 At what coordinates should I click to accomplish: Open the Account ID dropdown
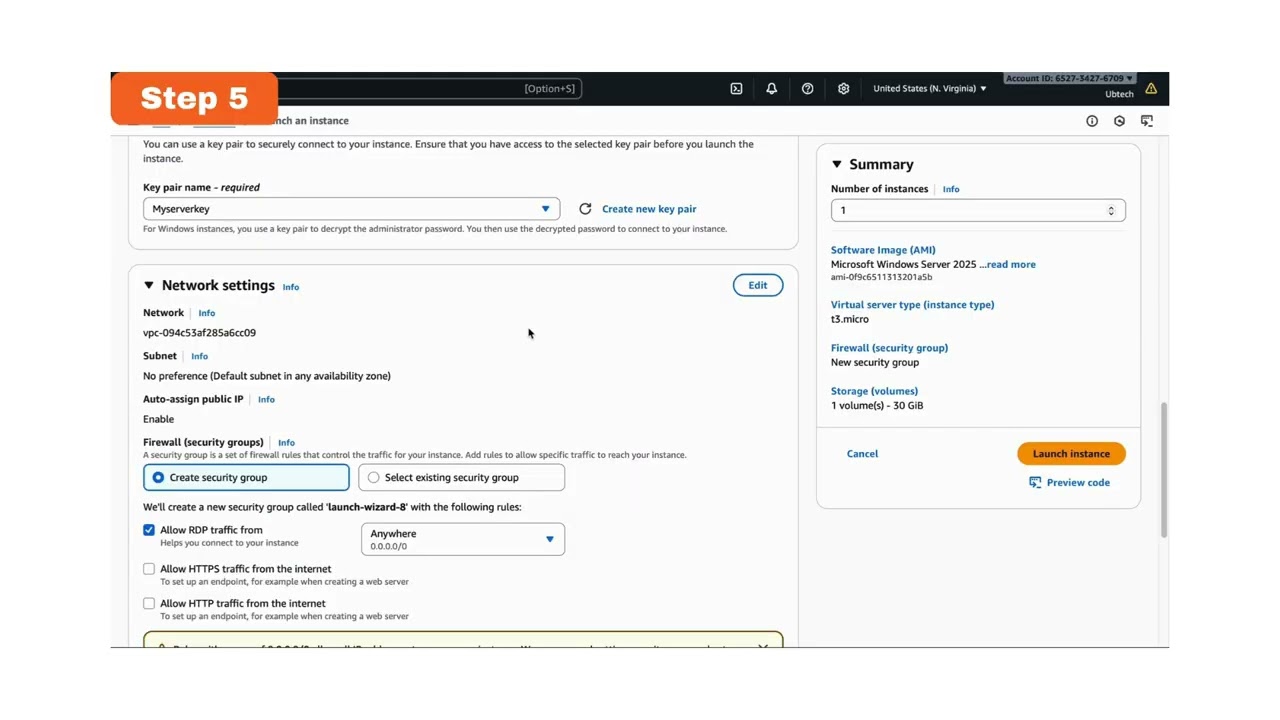pos(1069,78)
